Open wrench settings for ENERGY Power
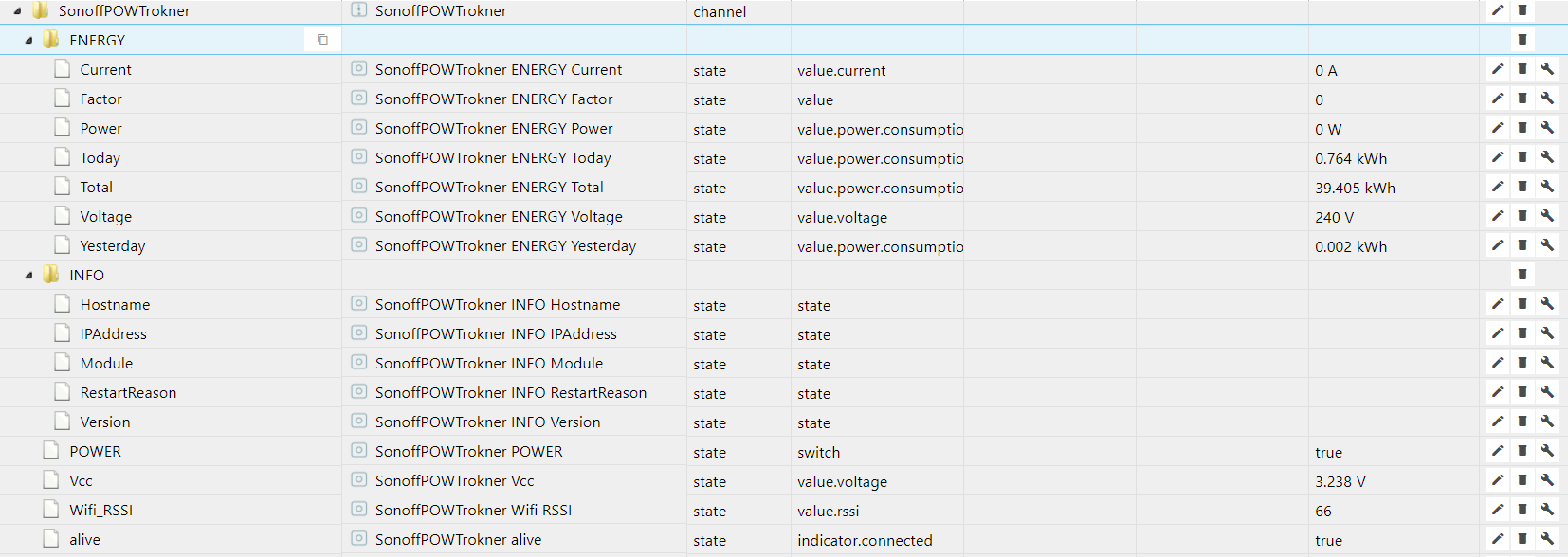The image size is (1568, 557). [1547, 128]
